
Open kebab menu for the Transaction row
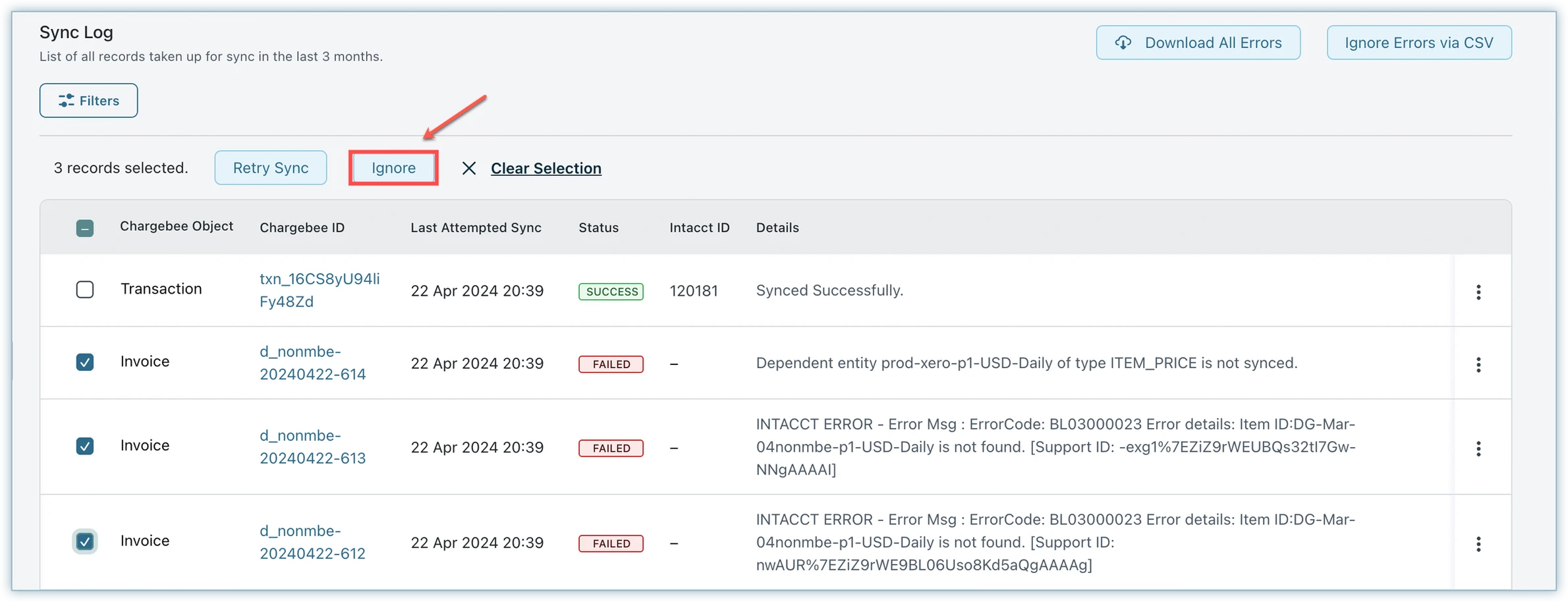(x=1478, y=292)
